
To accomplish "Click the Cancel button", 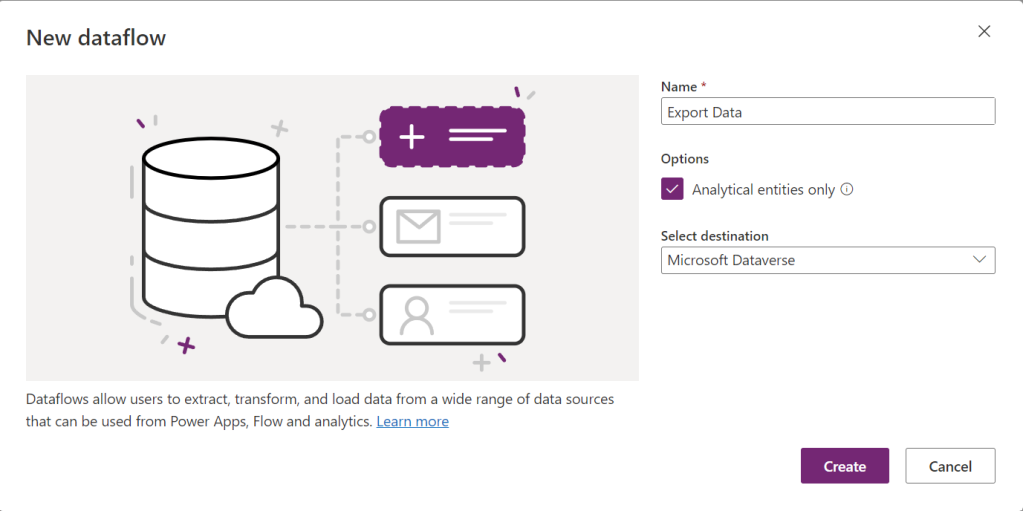I will [950, 466].
